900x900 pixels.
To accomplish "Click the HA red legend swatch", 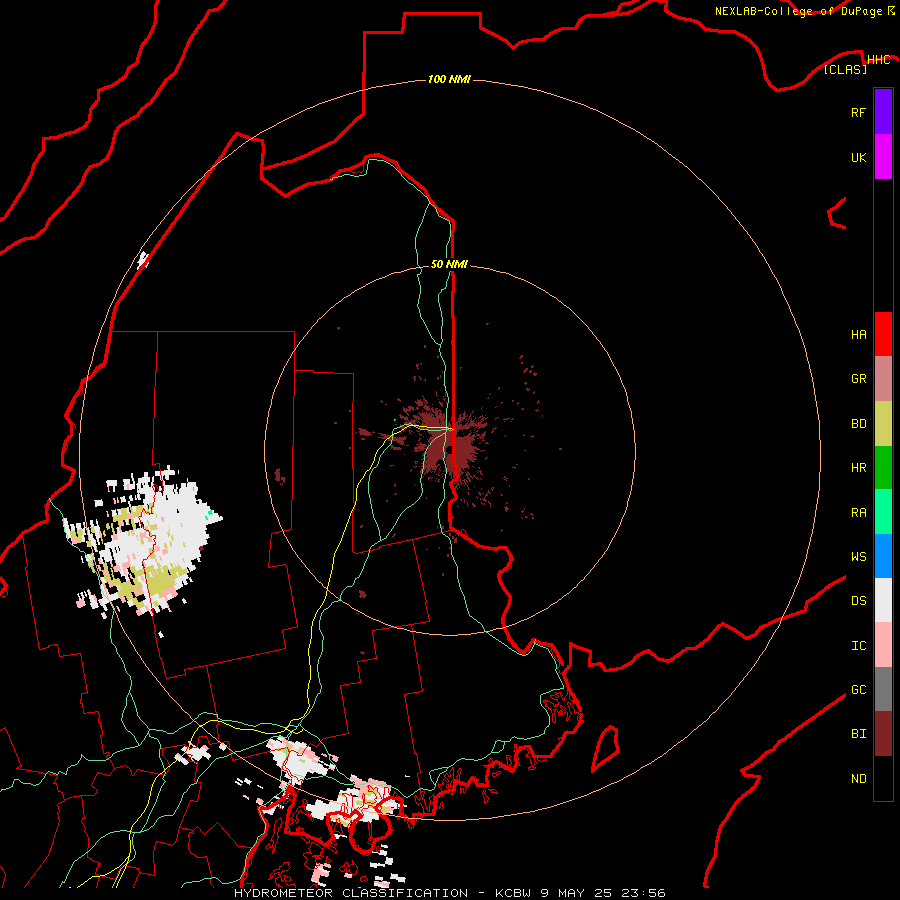I will point(883,334).
